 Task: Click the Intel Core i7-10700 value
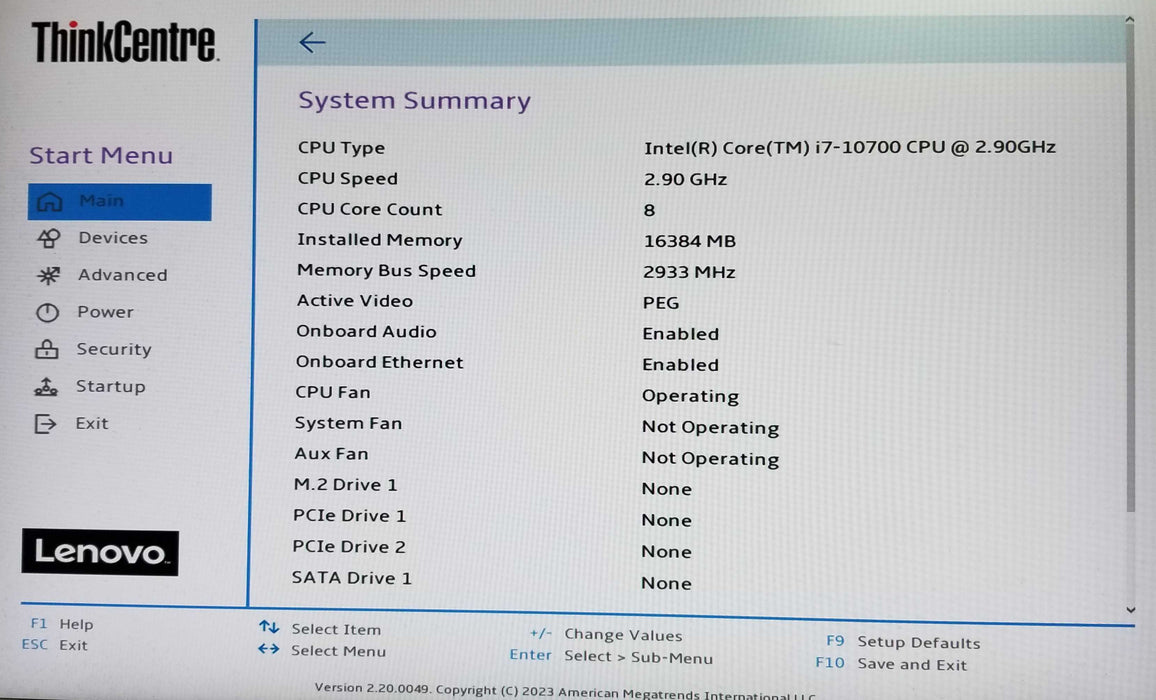(849, 148)
